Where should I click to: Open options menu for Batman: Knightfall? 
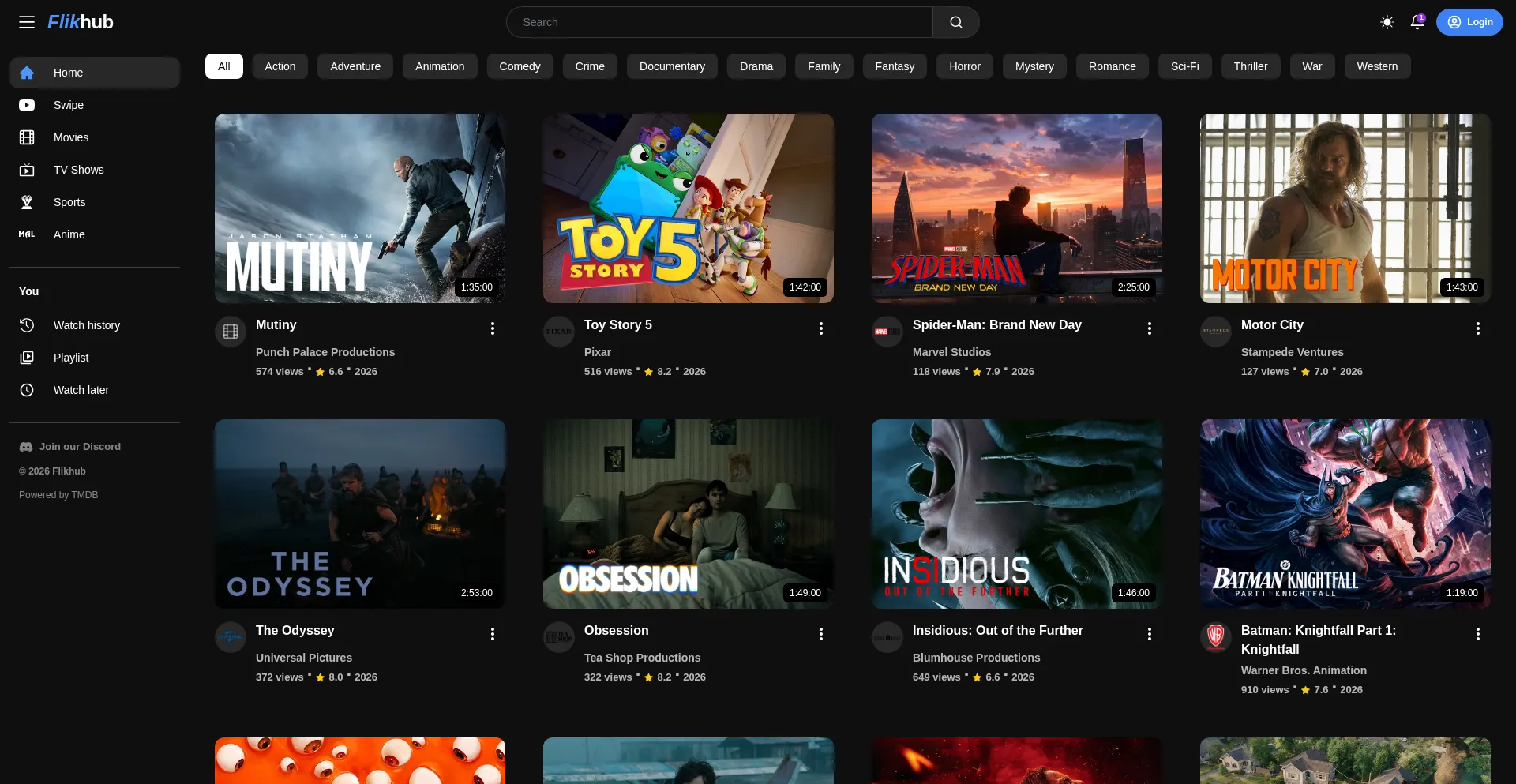(1478, 634)
